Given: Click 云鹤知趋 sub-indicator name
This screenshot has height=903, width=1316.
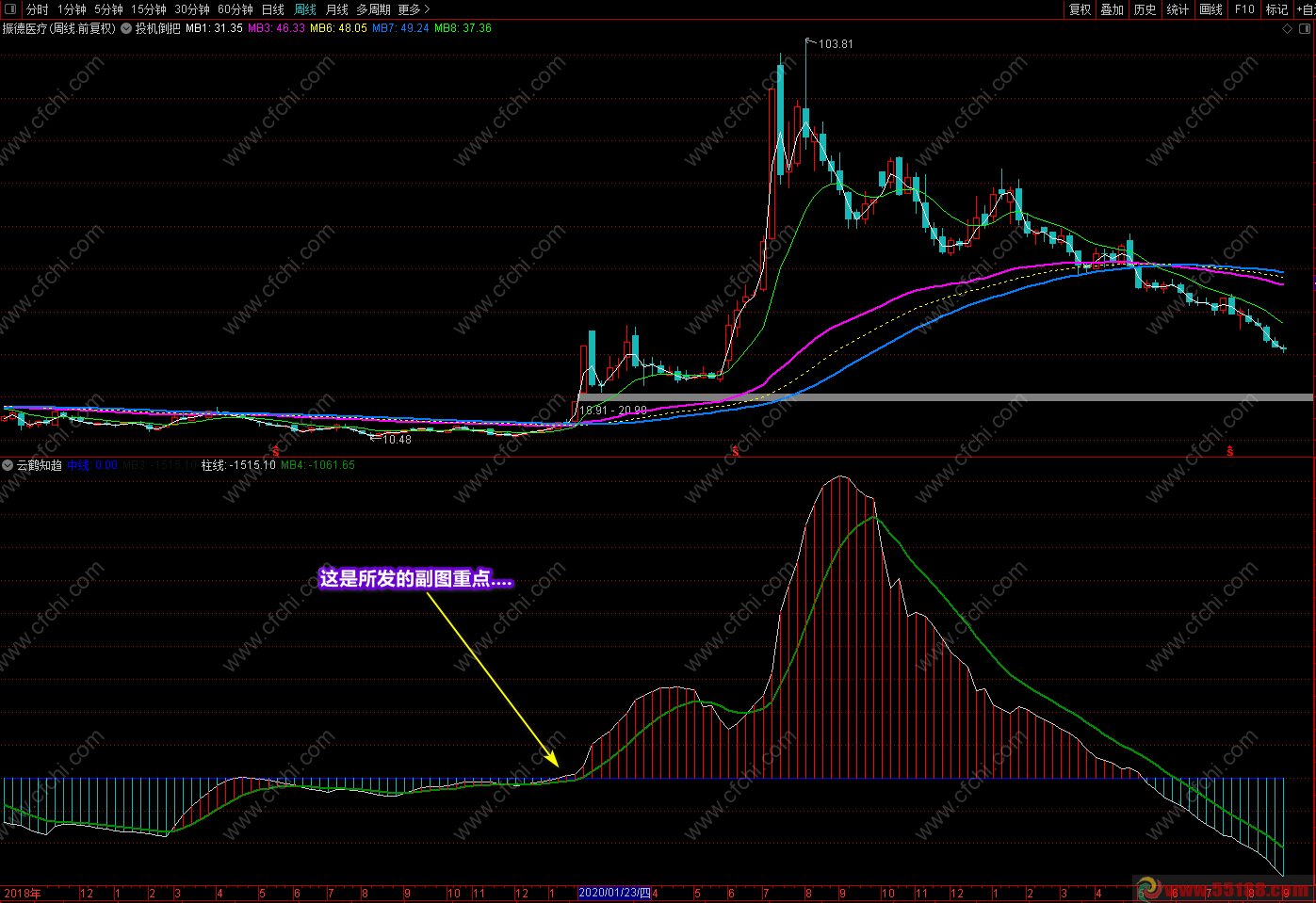Looking at the screenshot, I should 40,465.
